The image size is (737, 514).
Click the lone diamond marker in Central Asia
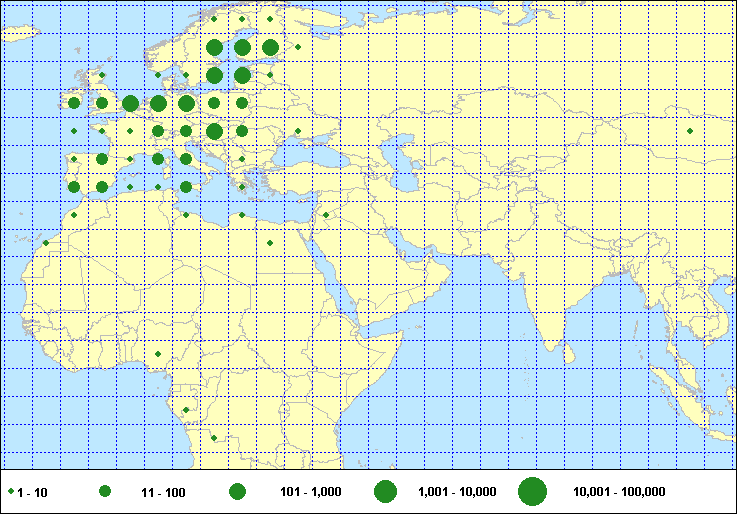click(689, 130)
